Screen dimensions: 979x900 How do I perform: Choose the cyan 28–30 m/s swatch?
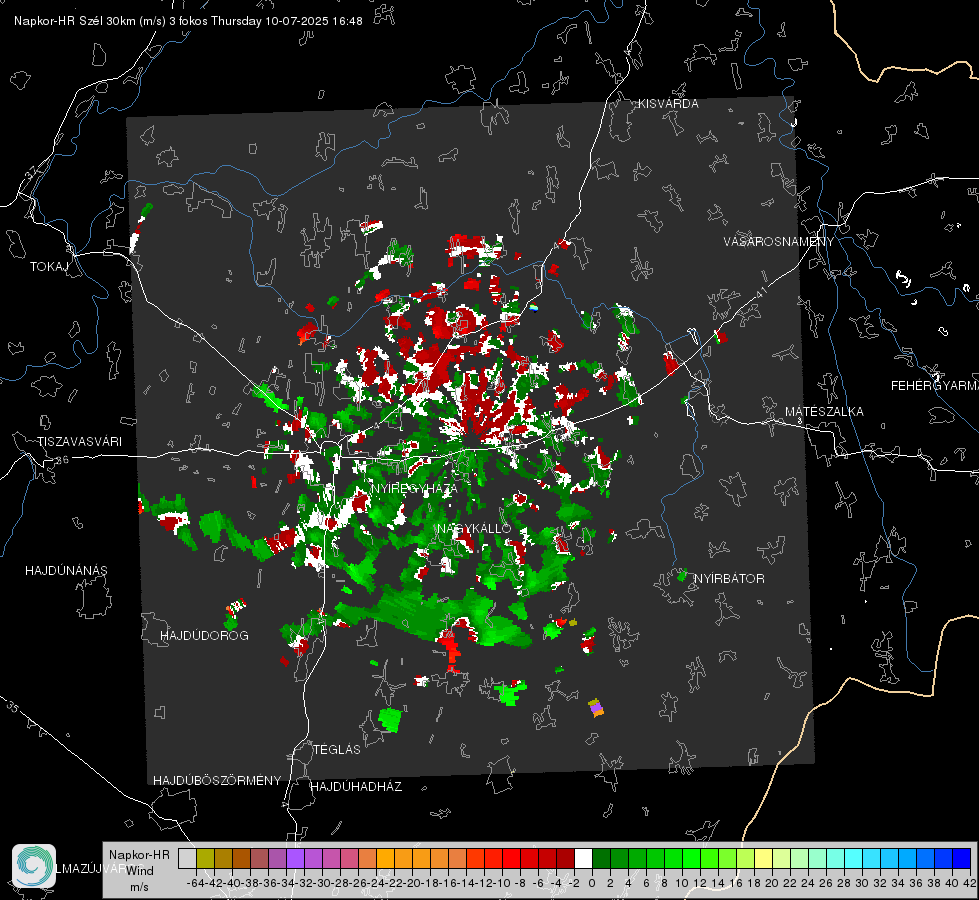854,859
